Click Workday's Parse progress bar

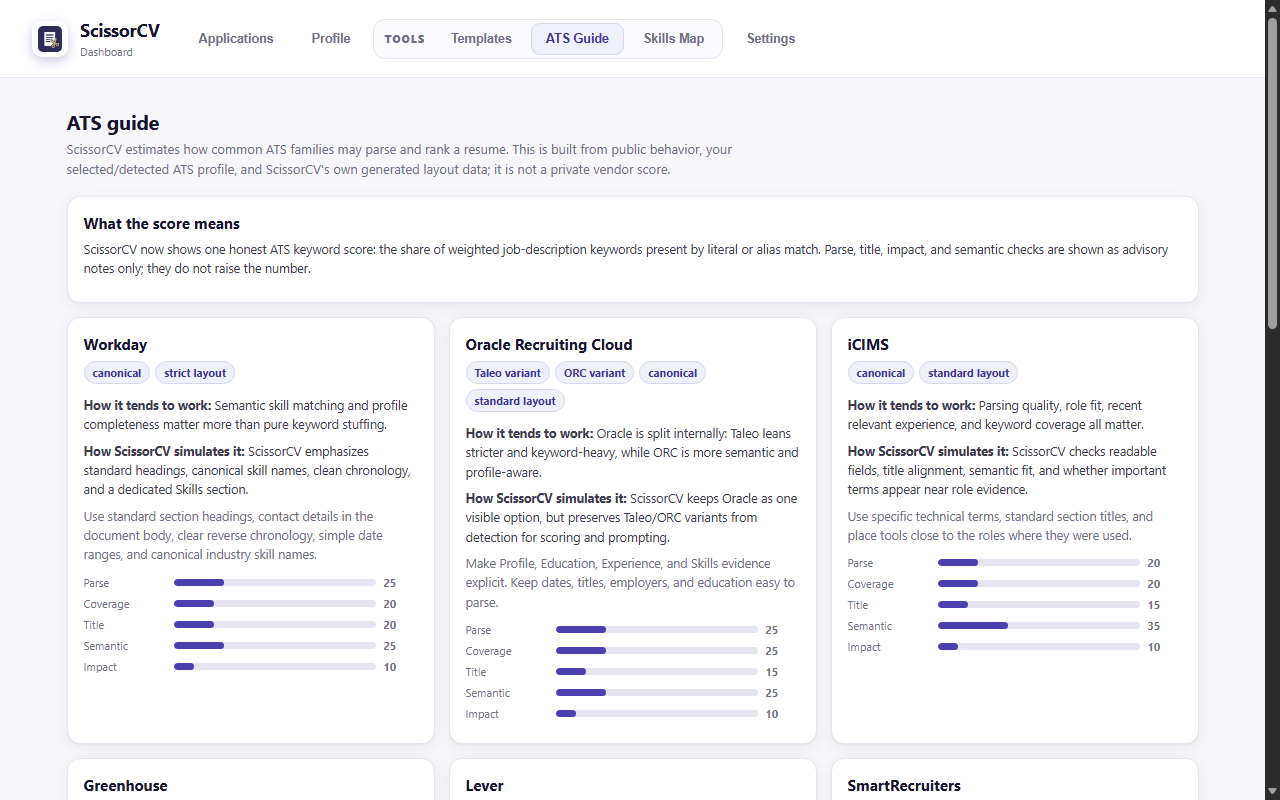point(275,582)
